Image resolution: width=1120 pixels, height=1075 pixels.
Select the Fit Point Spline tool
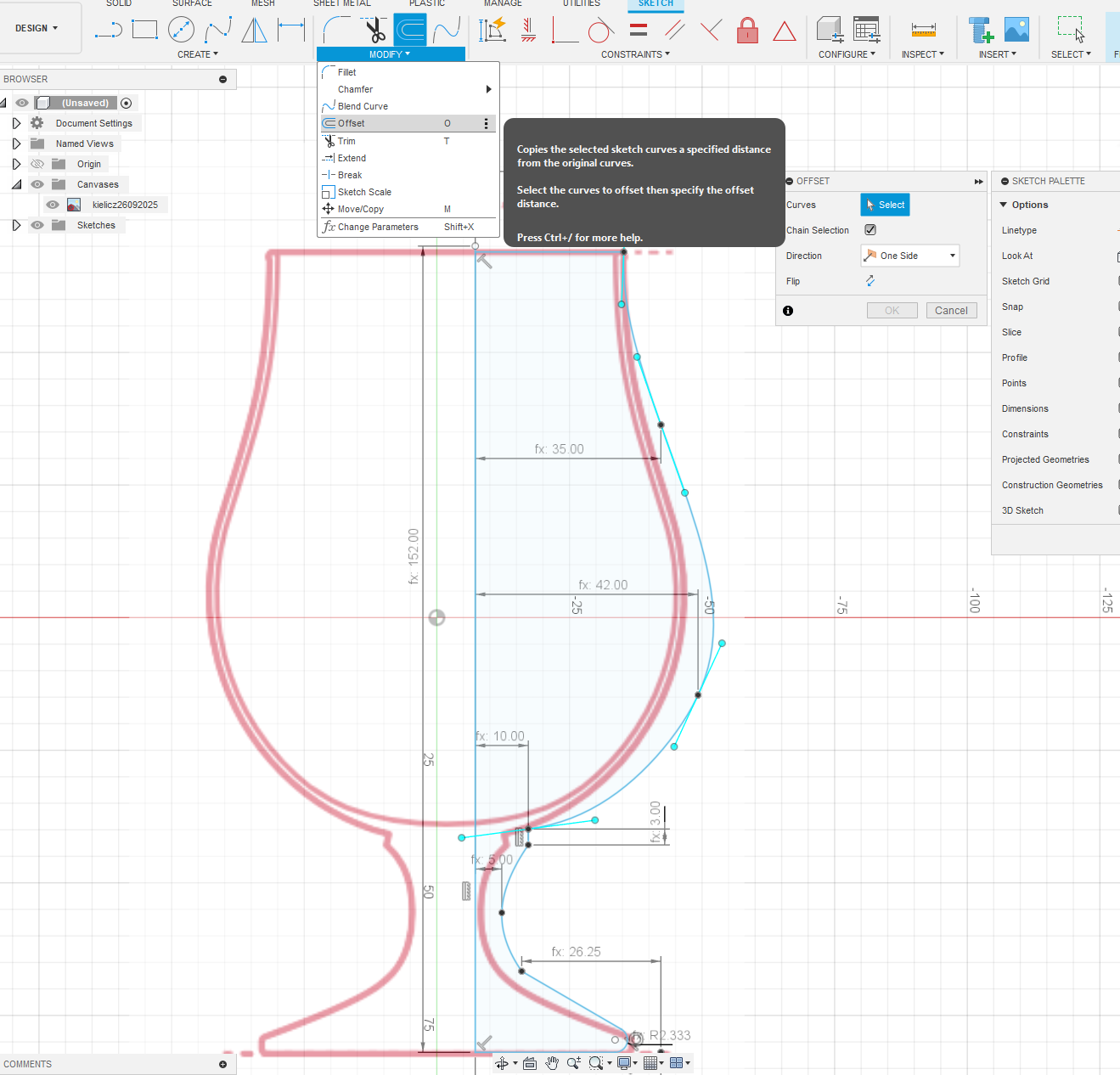coord(217,30)
